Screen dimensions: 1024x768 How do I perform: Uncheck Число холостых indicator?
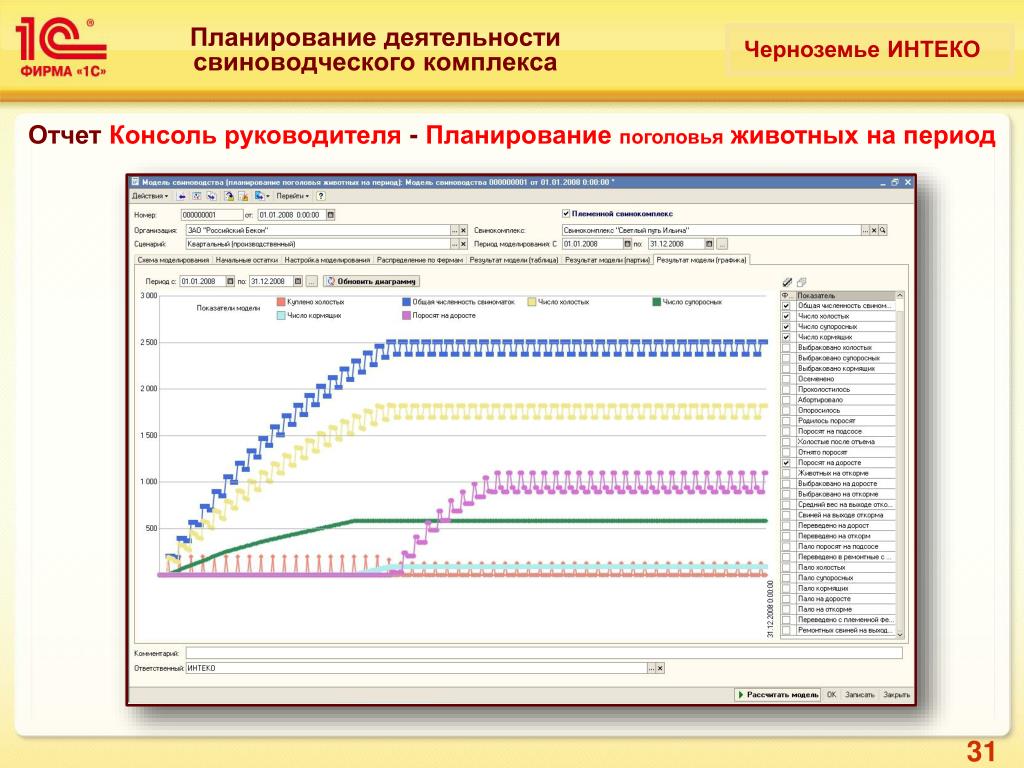[786, 316]
